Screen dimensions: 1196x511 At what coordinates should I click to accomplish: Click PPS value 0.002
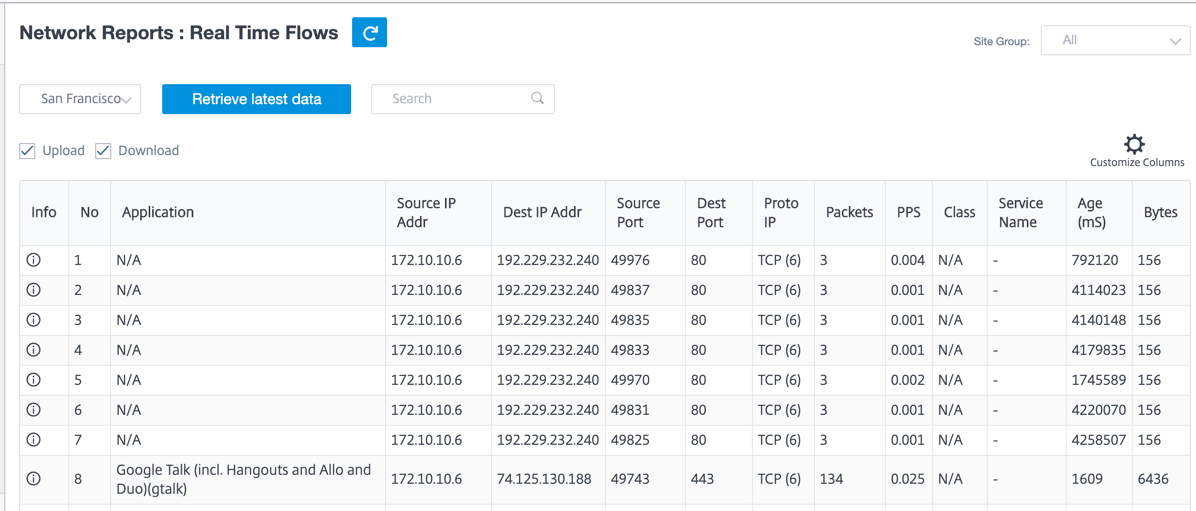point(908,379)
